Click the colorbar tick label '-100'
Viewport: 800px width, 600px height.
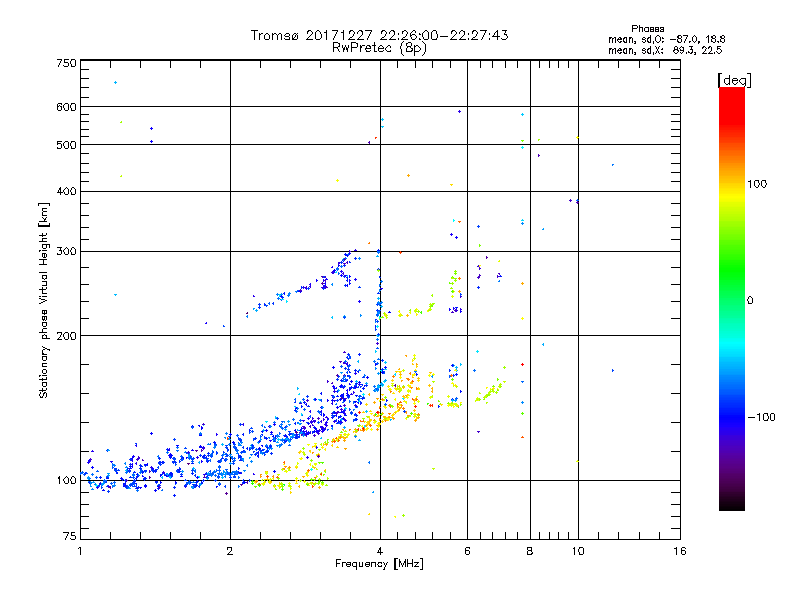click(x=761, y=417)
